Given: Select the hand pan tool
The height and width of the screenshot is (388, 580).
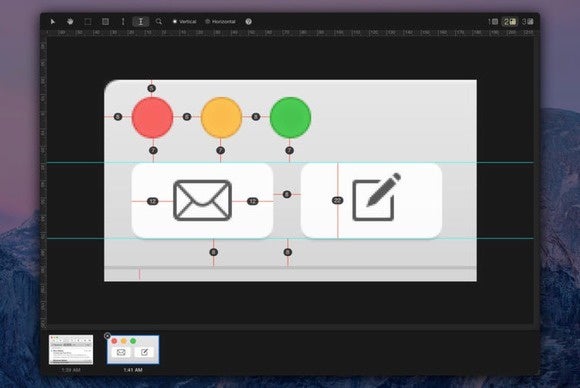Looking at the screenshot, I should click(x=70, y=21).
